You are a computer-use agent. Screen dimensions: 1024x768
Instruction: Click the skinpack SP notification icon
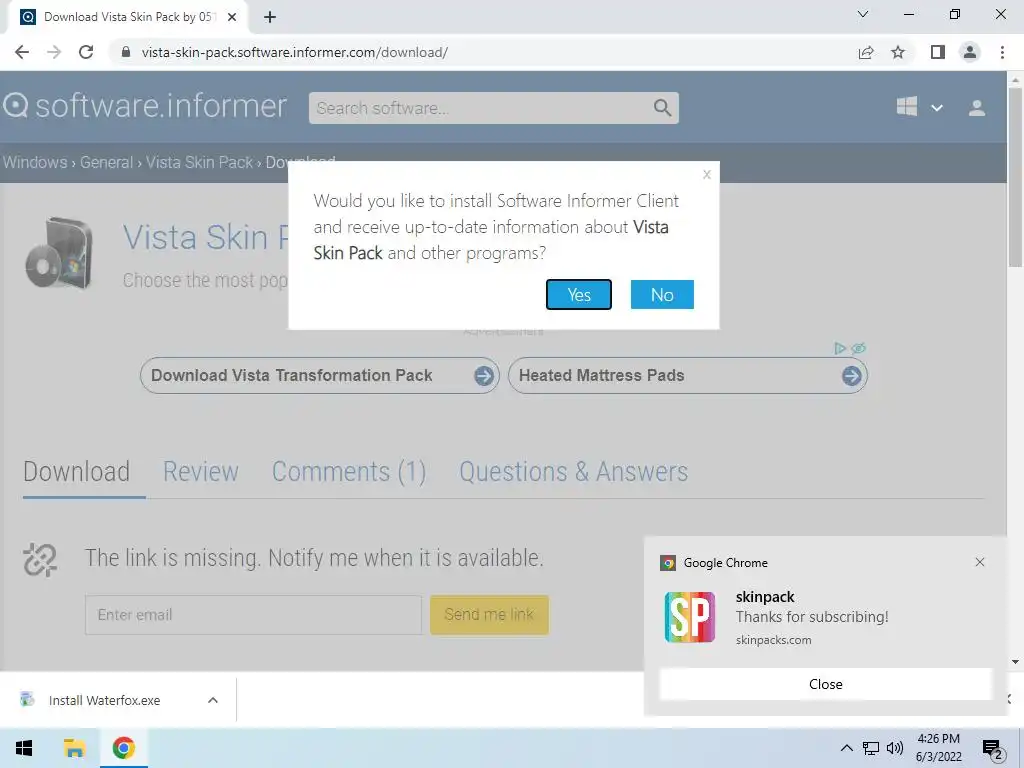(x=690, y=617)
